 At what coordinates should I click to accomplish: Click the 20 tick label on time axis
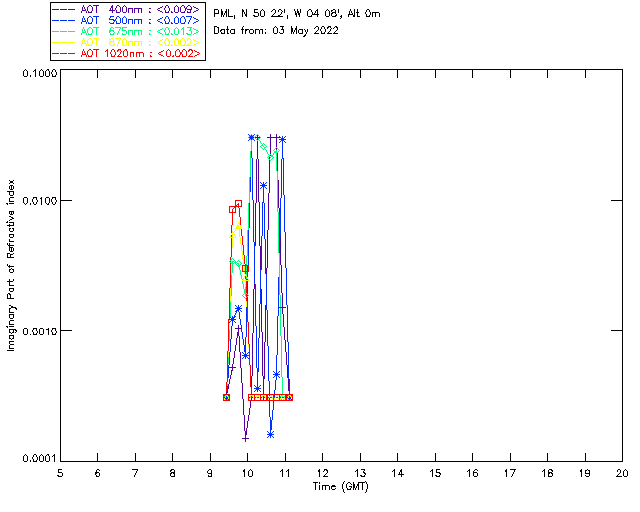[x=622, y=473]
